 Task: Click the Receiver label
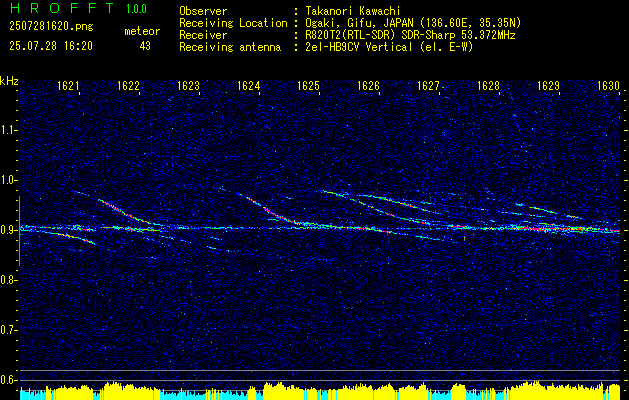pyautogui.click(x=203, y=35)
